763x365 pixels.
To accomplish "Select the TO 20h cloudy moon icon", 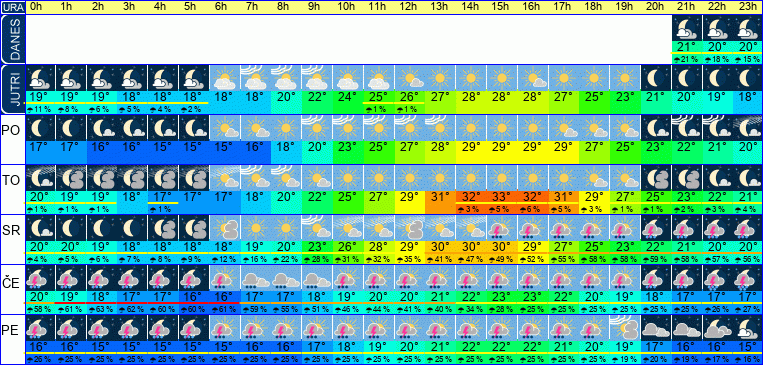I will coord(655,178).
